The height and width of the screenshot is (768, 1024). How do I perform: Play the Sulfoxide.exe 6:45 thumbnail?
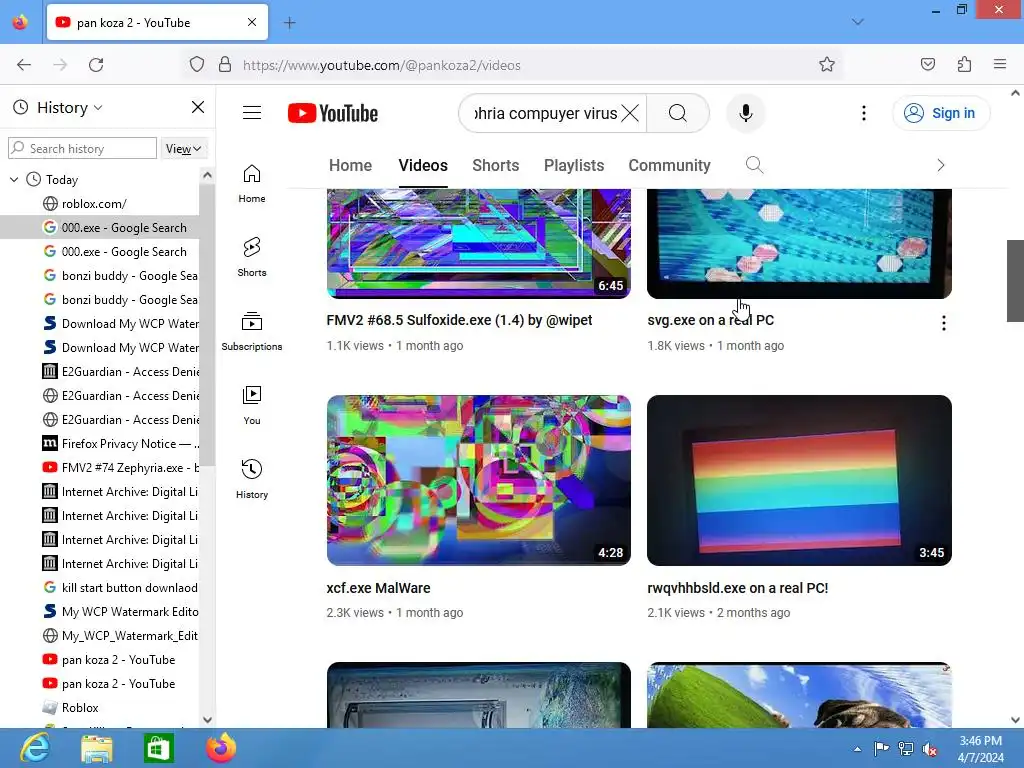coord(479,244)
